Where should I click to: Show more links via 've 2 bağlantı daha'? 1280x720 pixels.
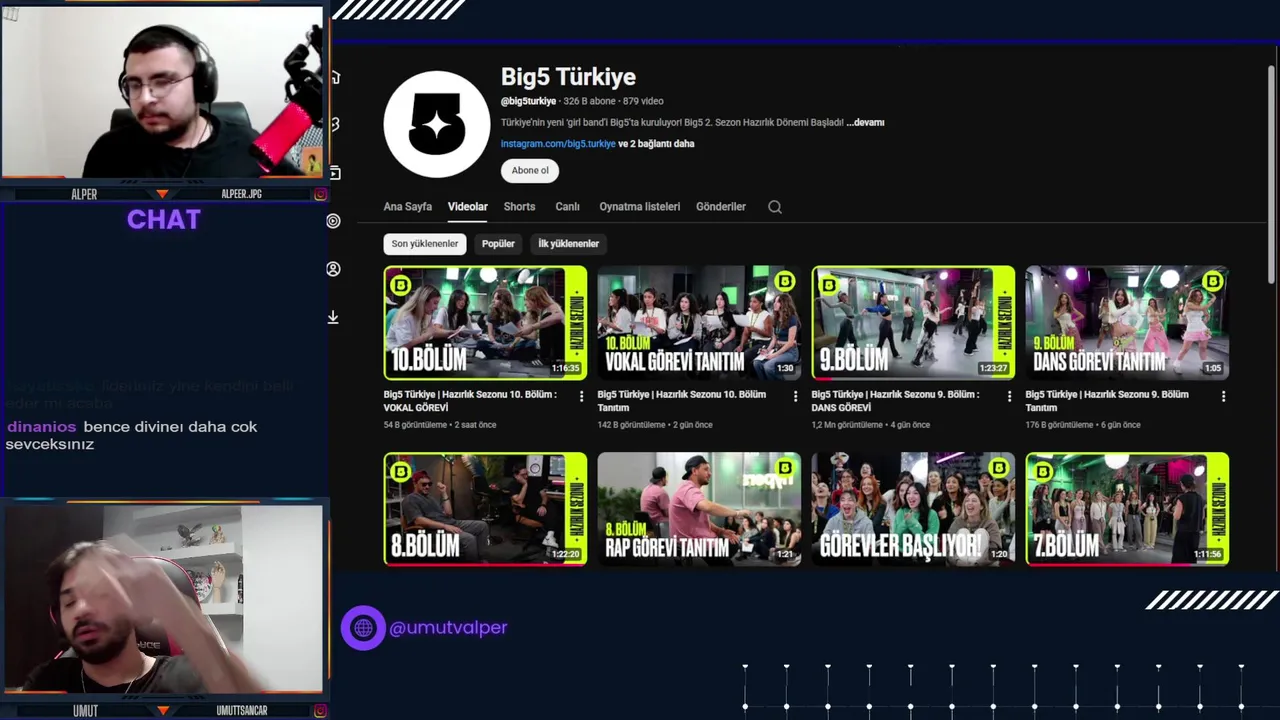click(x=656, y=144)
